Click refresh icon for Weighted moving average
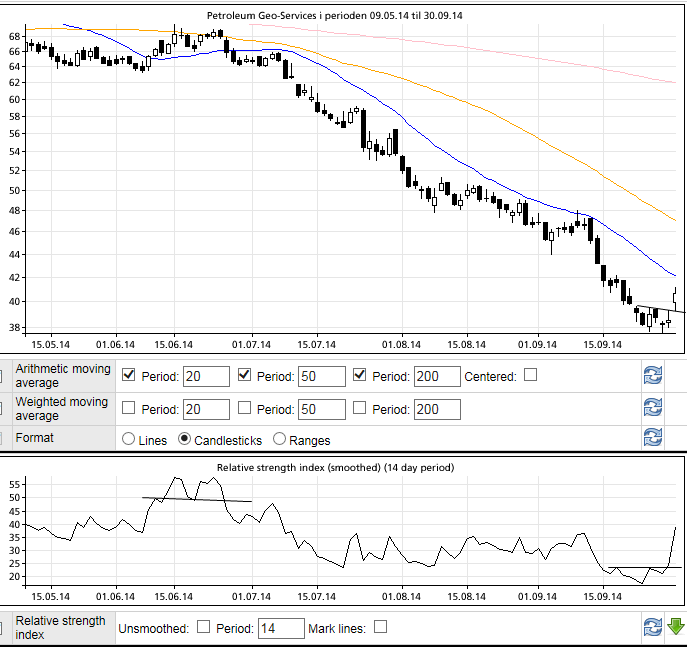687x647 pixels. click(652, 408)
